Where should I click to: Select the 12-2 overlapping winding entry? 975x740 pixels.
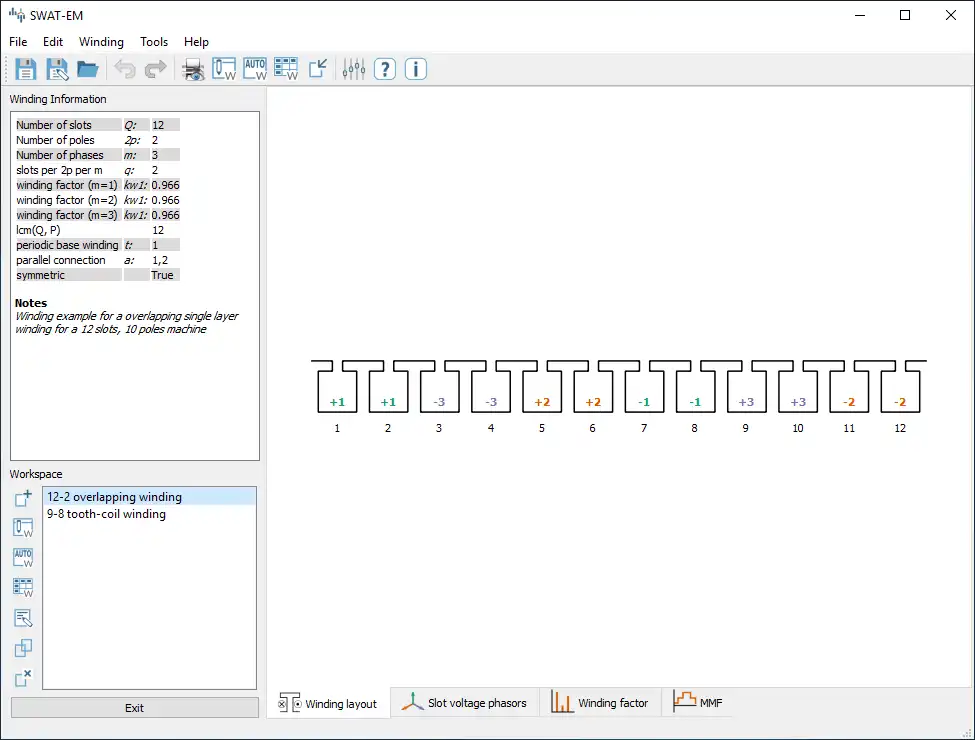coord(114,497)
